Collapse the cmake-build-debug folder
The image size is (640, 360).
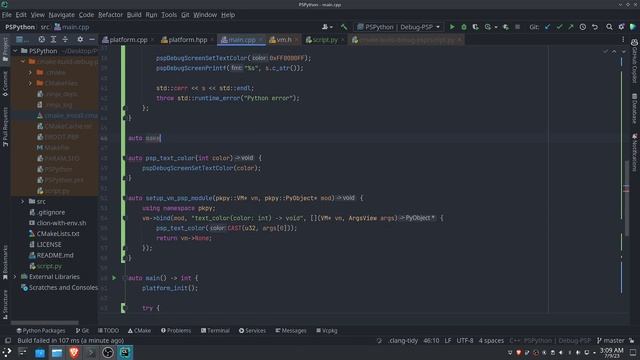[x=22, y=62]
